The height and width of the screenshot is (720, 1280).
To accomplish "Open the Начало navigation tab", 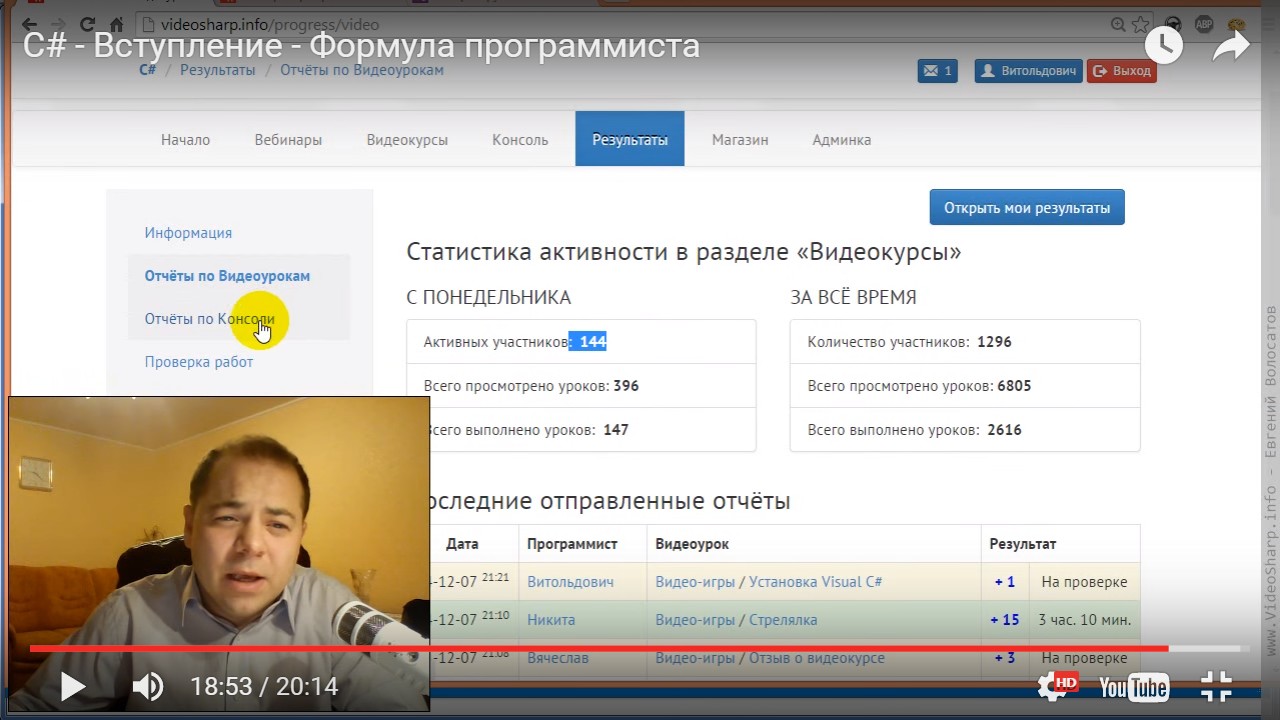I will click(185, 139).
